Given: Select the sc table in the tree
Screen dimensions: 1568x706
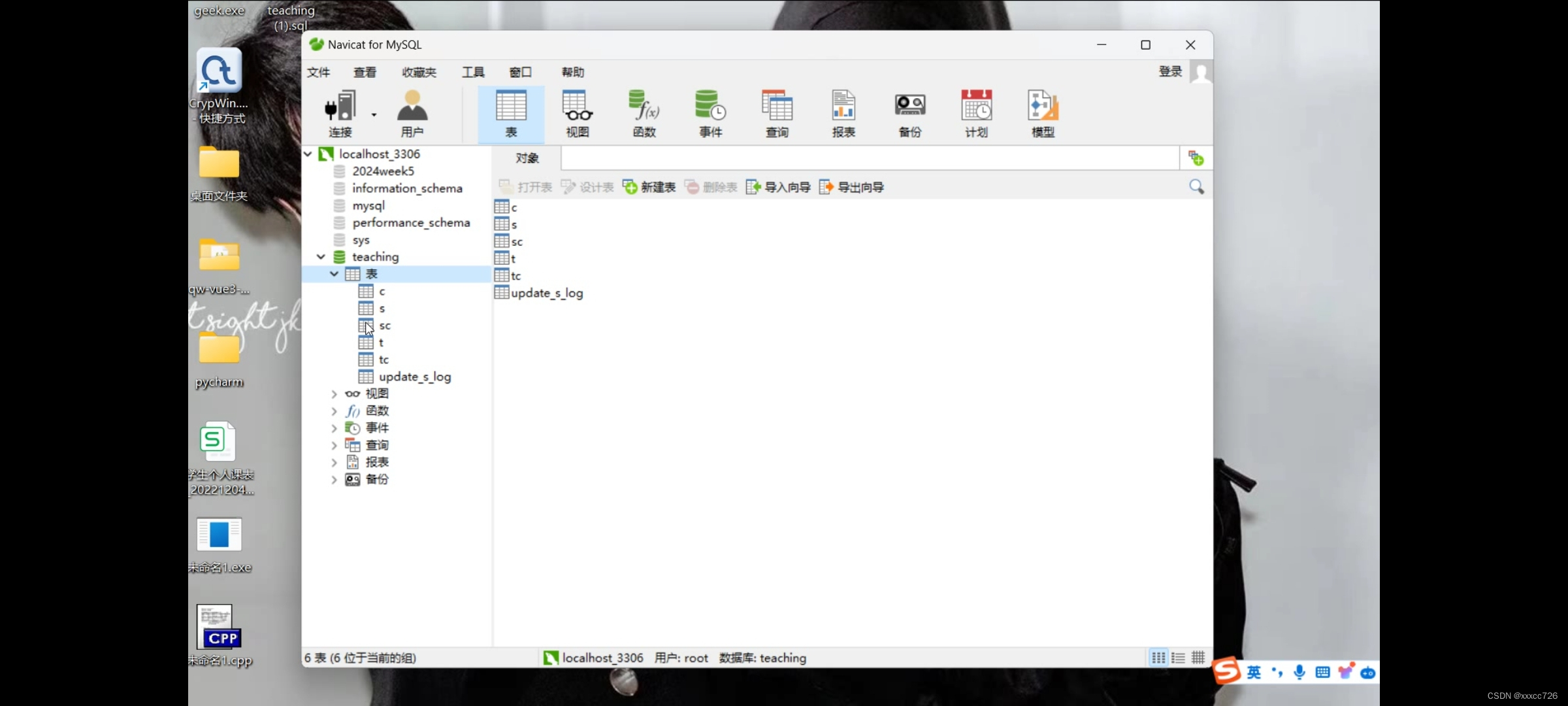Looking at the screenshot, I should [384, 325].
